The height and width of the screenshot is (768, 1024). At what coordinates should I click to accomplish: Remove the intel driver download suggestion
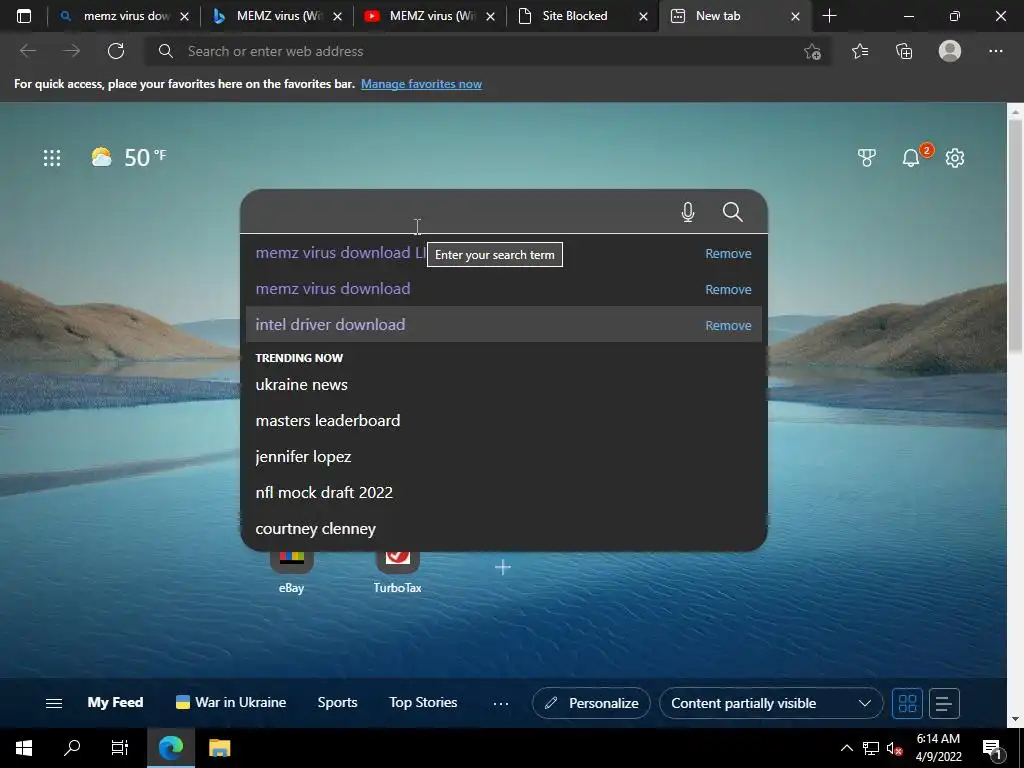tap(728, 325)
